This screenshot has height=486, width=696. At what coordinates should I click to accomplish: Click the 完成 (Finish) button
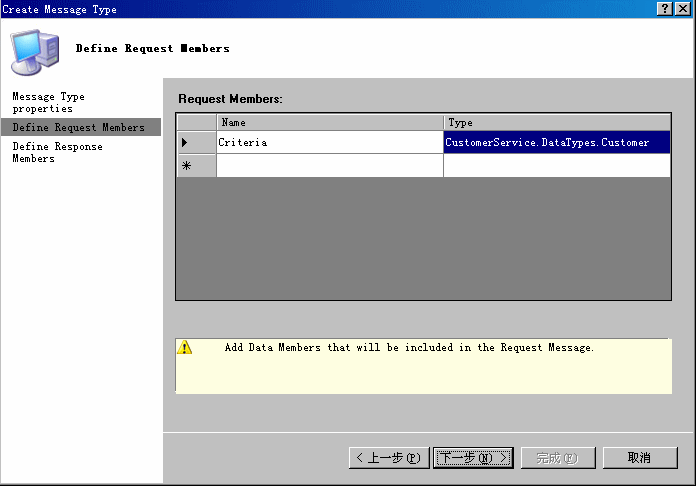[557, 458]
